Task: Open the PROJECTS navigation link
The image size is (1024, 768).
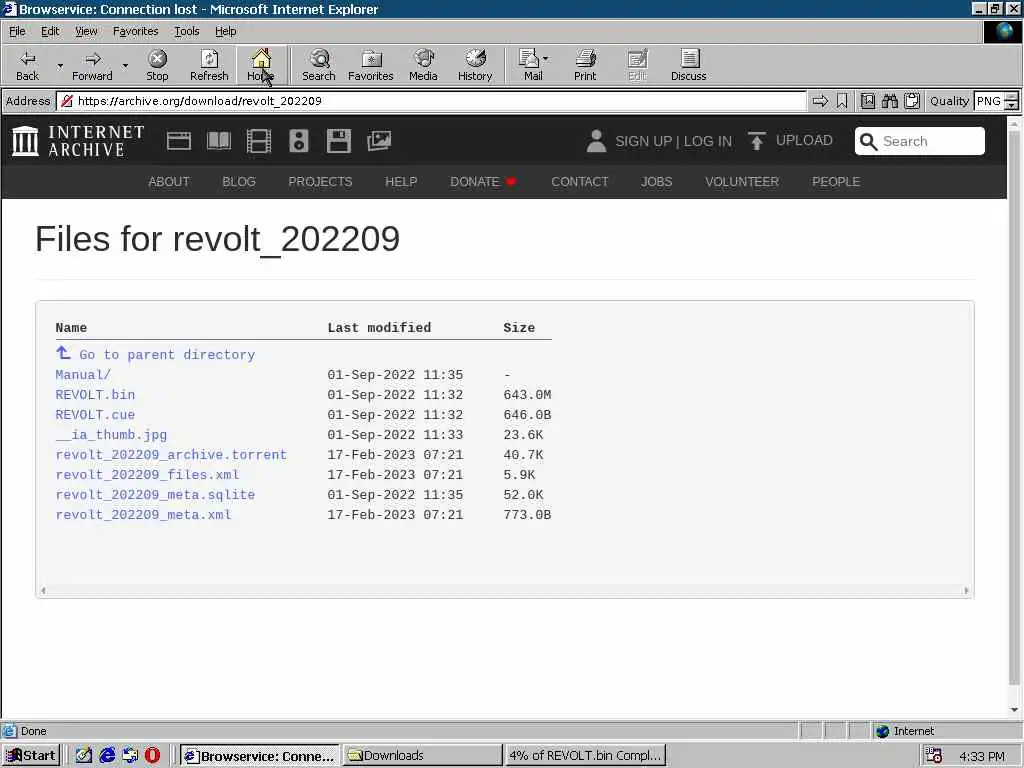Action: 320,182
